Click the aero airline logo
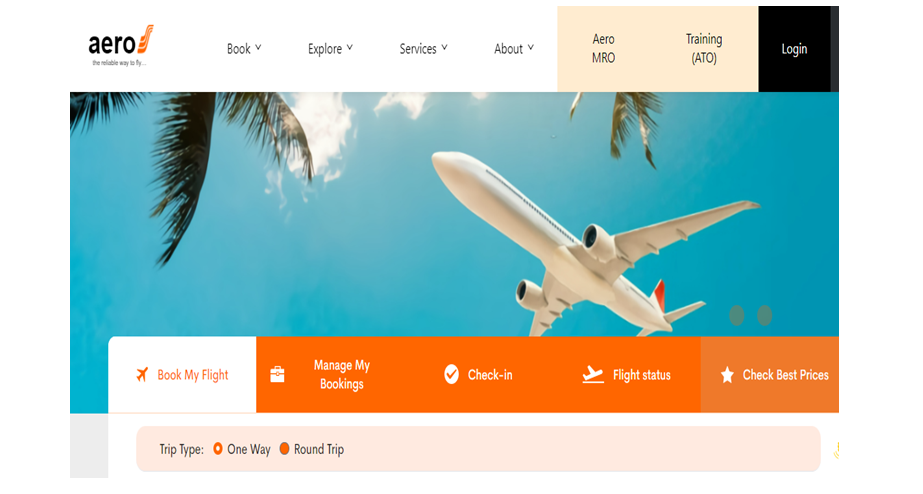923x494 pixels. [x=121, y=46]
